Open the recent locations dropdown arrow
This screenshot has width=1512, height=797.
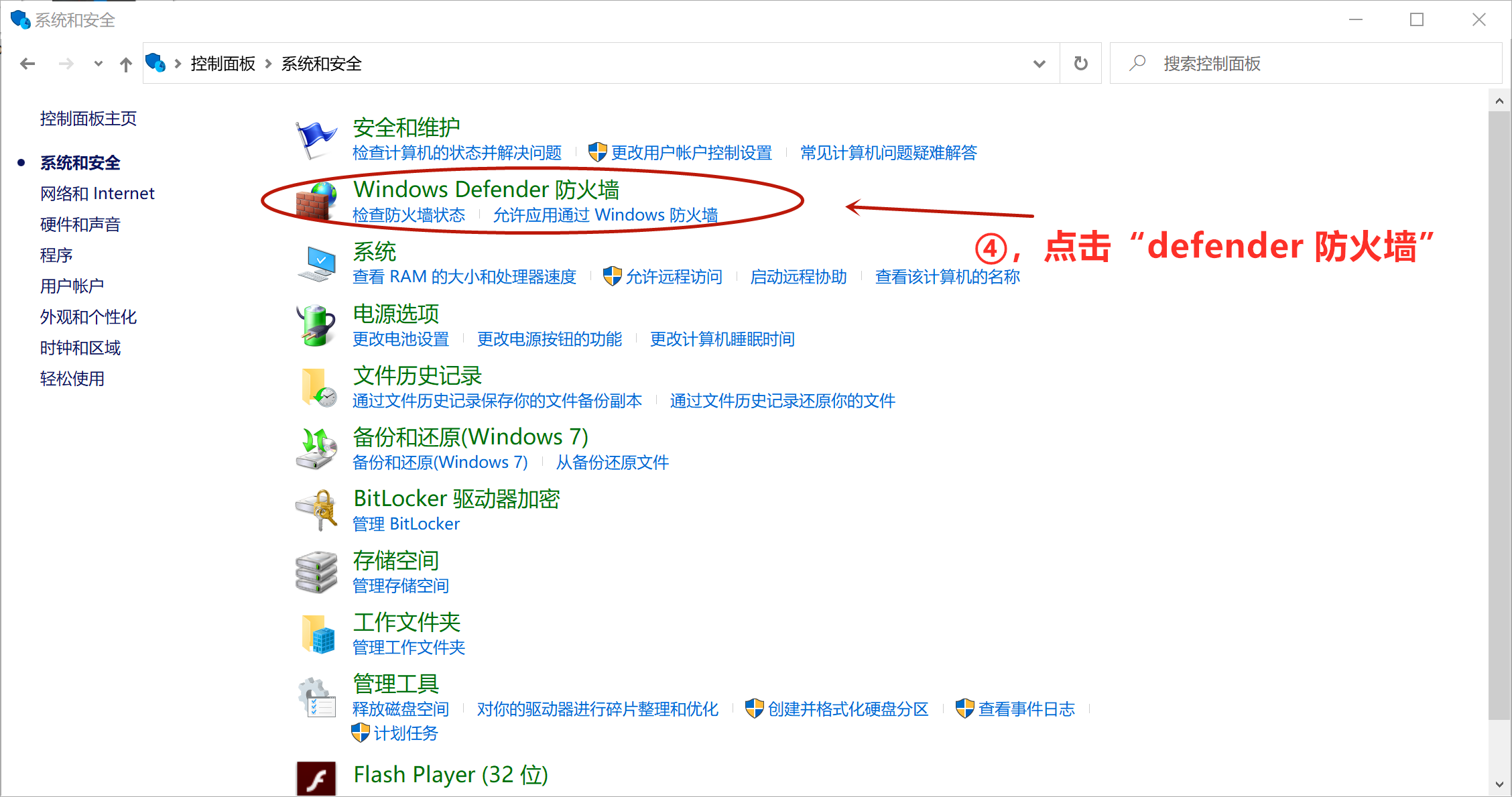(99, 64)
